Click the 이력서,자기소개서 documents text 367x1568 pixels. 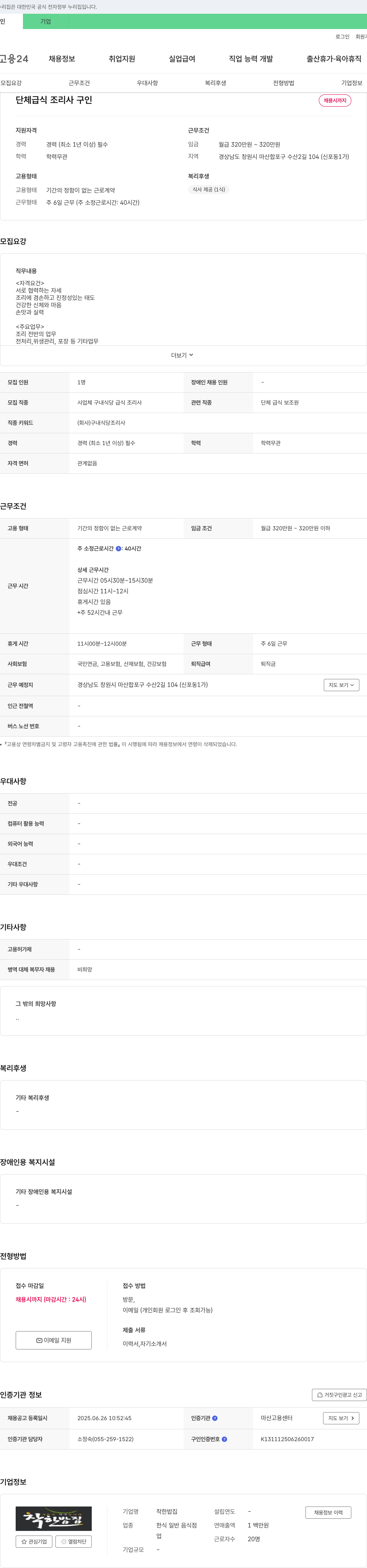pyautogui.click(x=145, y=1343)
